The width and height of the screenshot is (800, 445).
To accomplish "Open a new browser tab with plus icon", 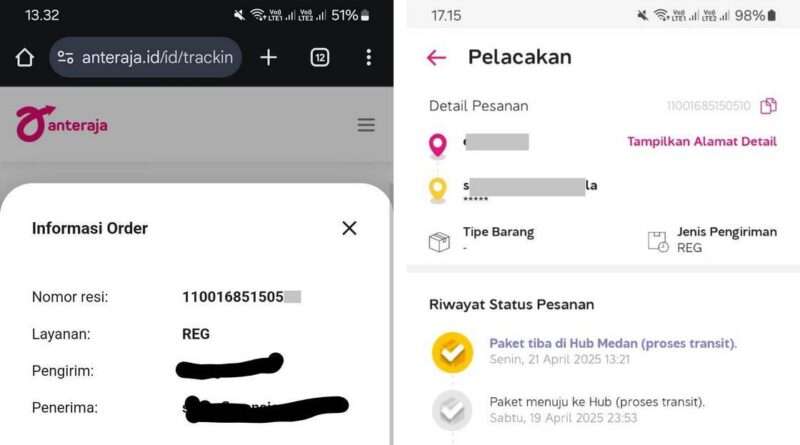I will [x=268, y=58].
